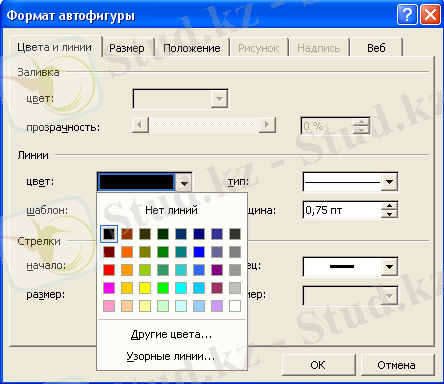This screenshot has width=444, height=384.
Task: Open the arrow end style dropdown
Action: coord(389,267)
